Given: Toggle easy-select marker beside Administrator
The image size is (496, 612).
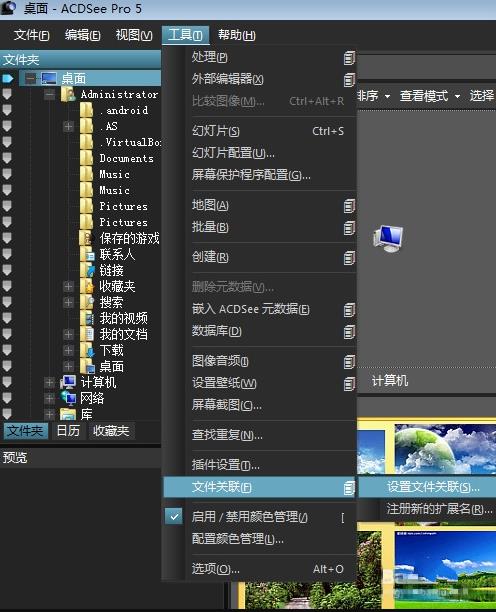Looking at the screenshot, I should tap(7, 94).
